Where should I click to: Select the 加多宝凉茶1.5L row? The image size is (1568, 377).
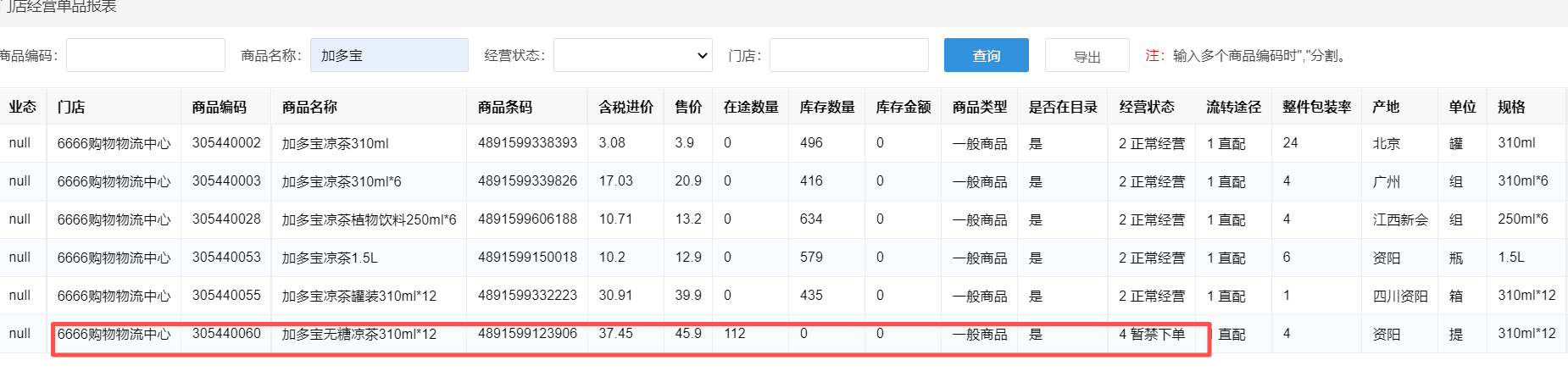(330, 258)
